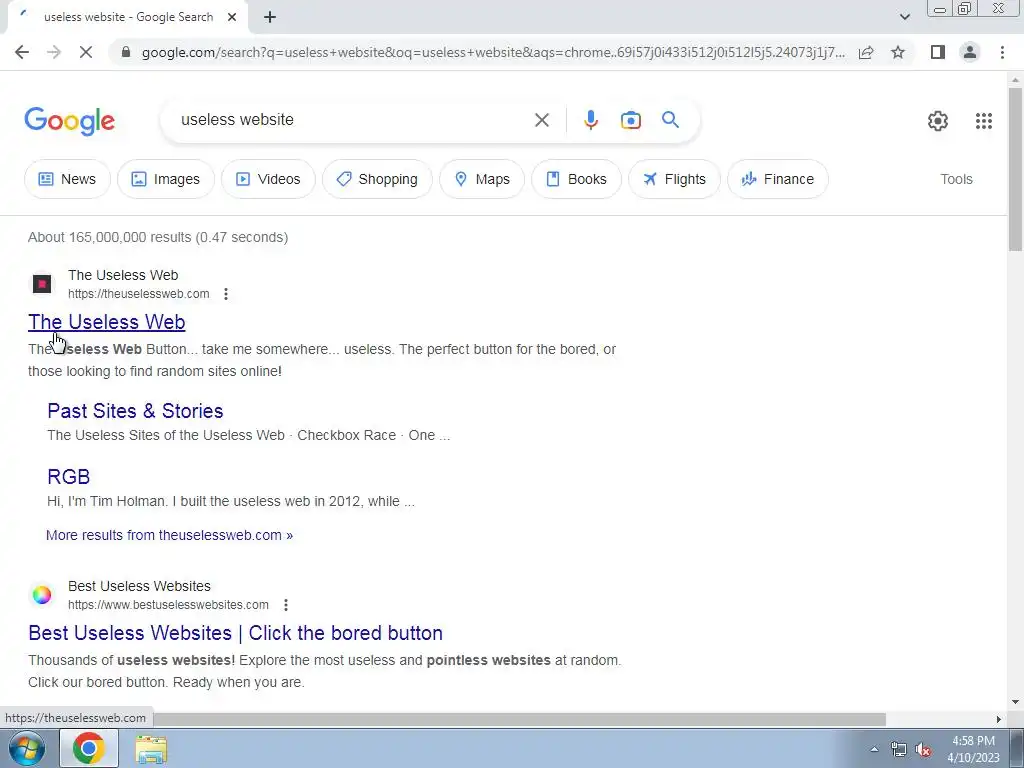The image size is (1024, 768).
Task: Open 'The Useless Web' result title link
Action: point(106,322)
